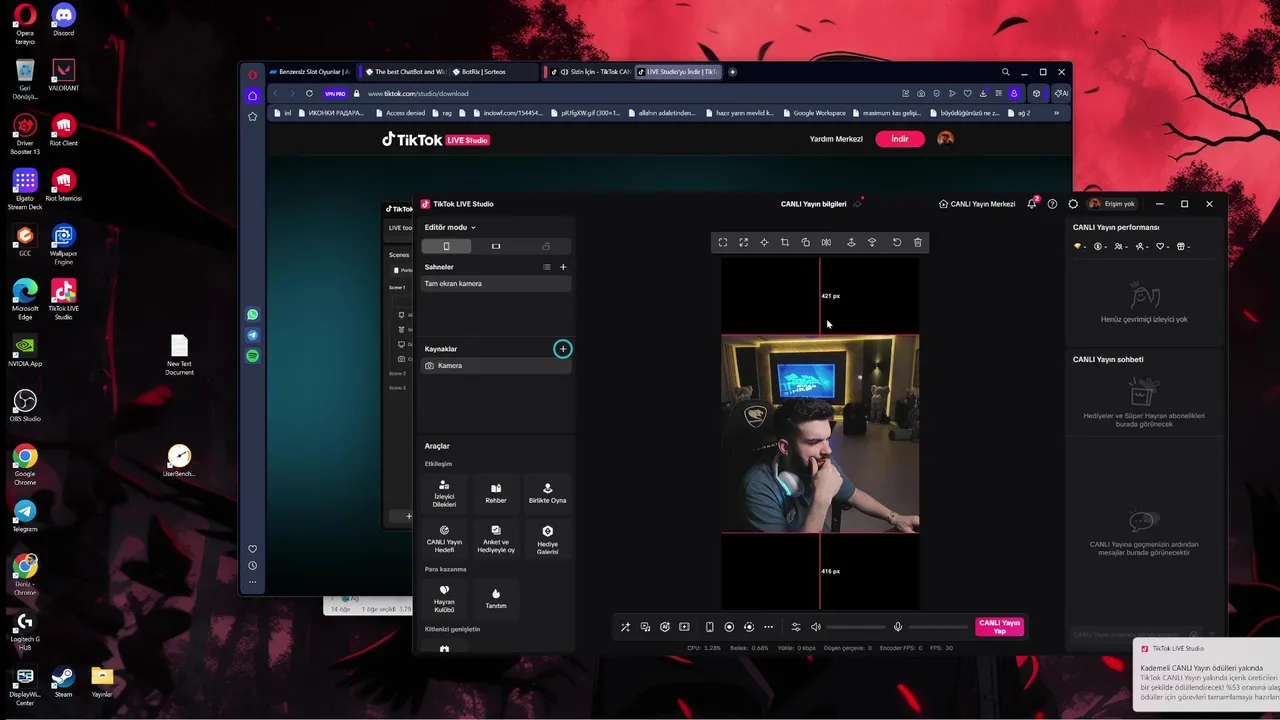Open the Sahneler list options icon
The image size is (1280, 720).
point(546,267)
